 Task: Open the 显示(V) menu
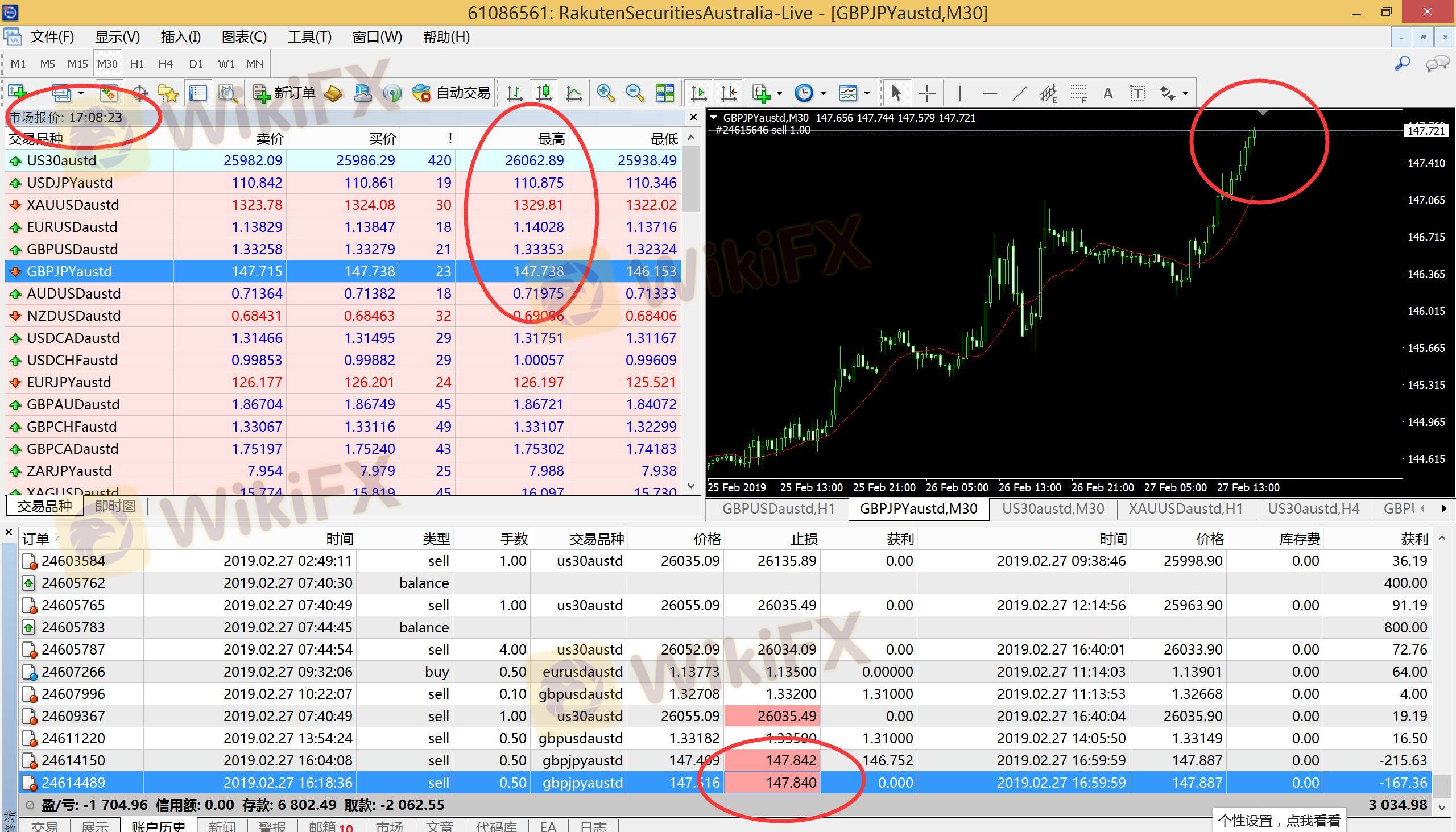coord(117,36)
